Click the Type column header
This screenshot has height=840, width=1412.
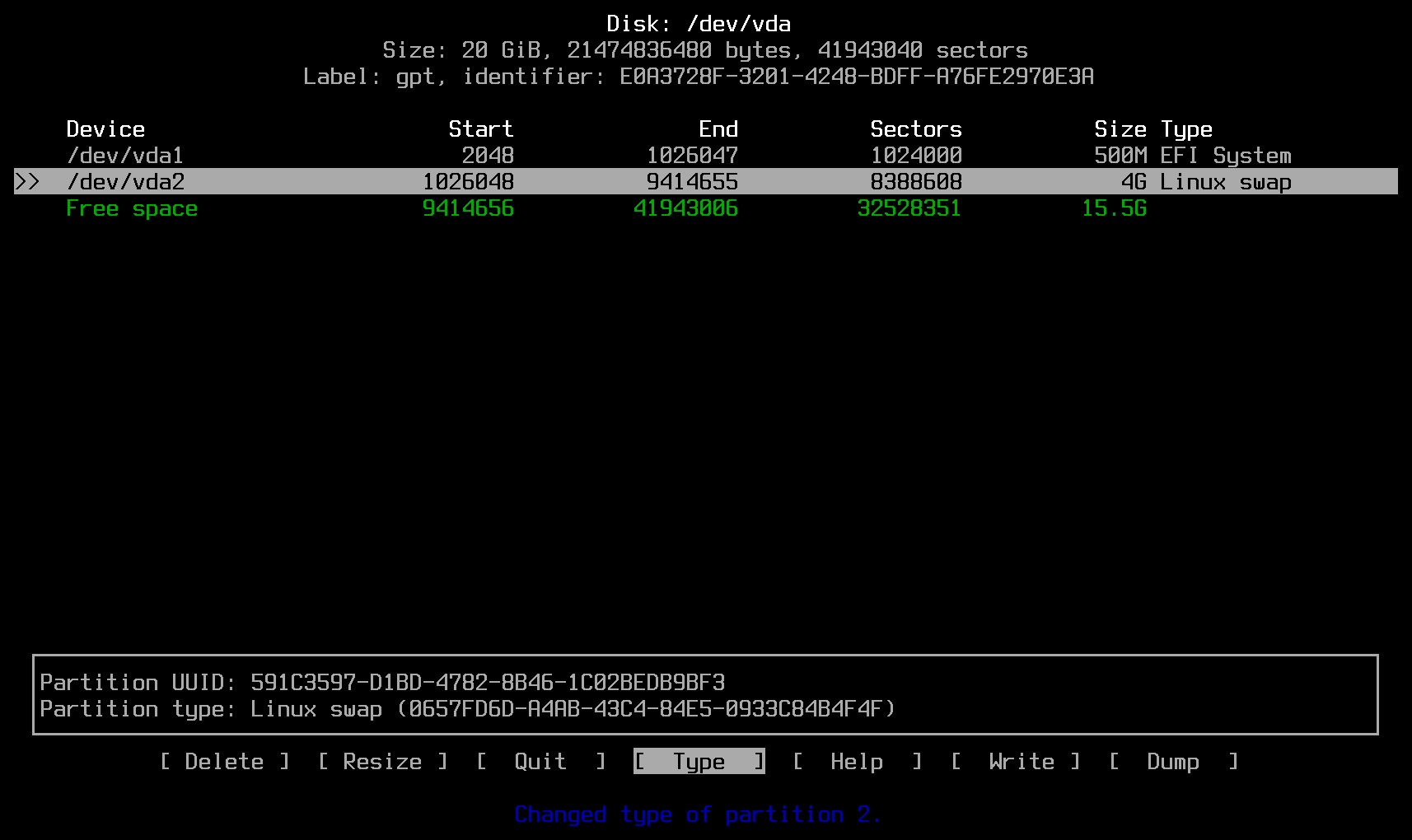(1186, 130)
